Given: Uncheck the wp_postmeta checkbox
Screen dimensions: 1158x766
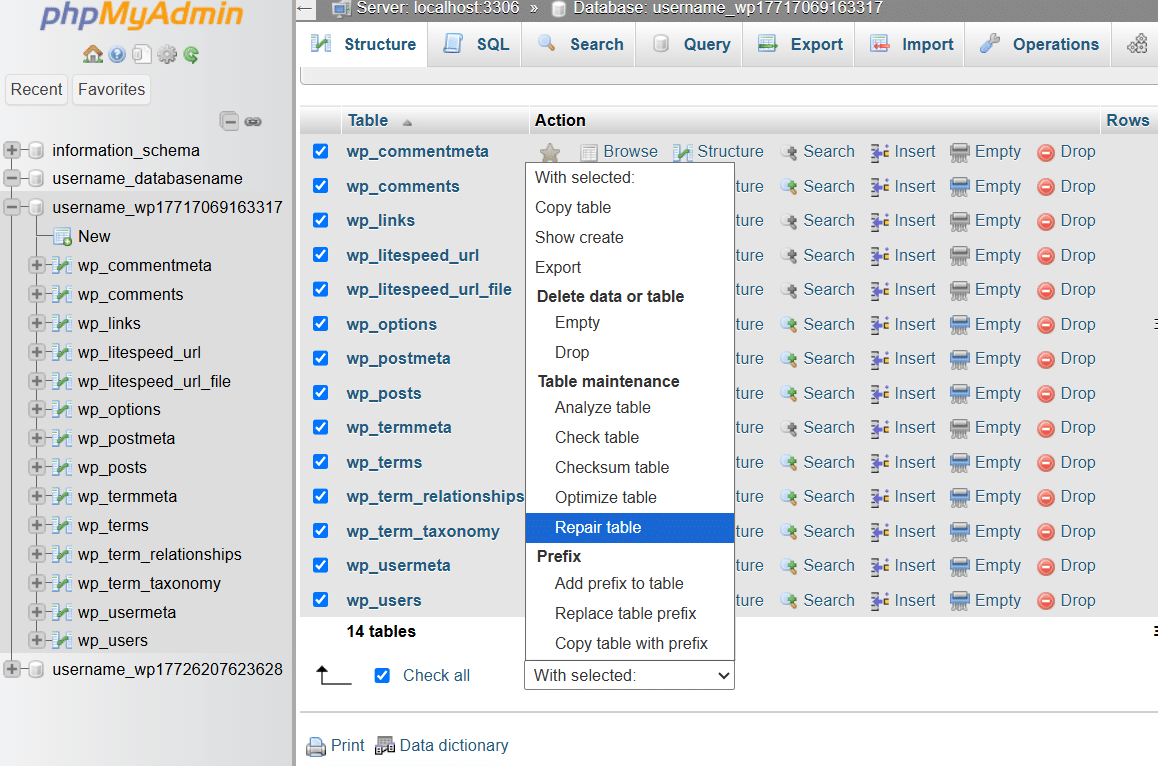Looking at the screenshot, I should 321,358.
